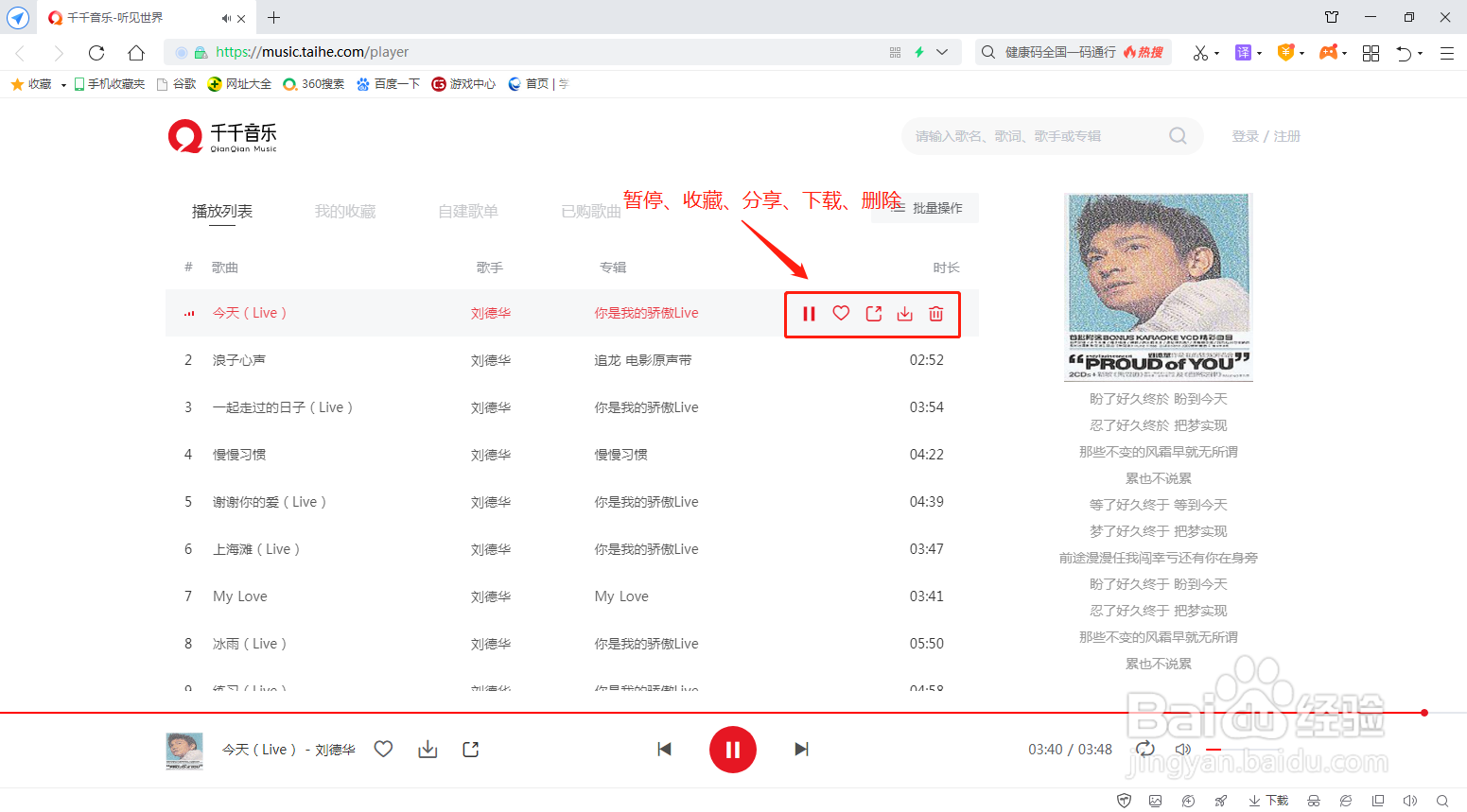This screenshot has width=1467, height=812.
Task: Select the song 一起走过的日子 (Live)
Action: [x=283, y=407]
